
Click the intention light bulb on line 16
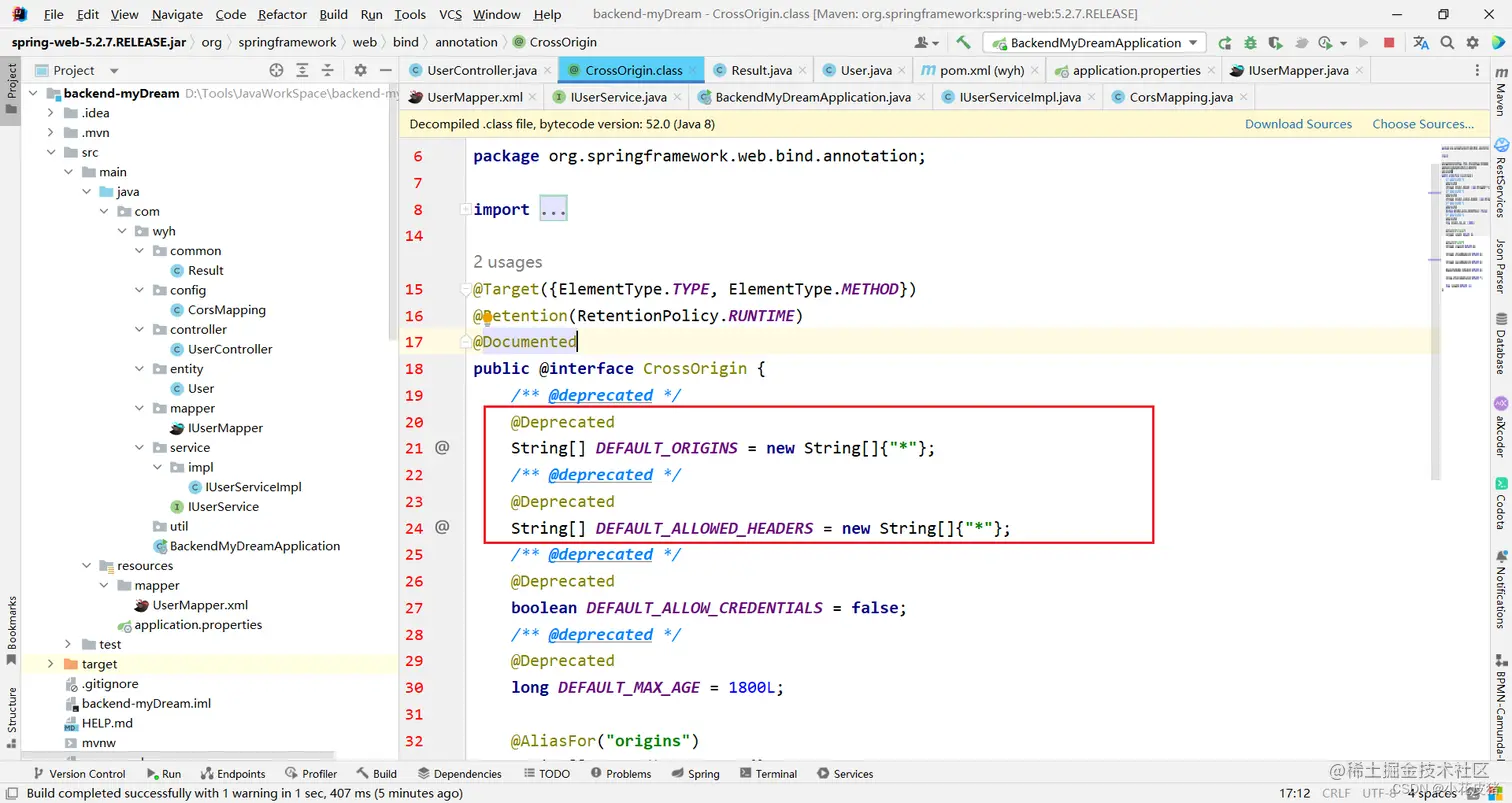[x=488, y=317]
